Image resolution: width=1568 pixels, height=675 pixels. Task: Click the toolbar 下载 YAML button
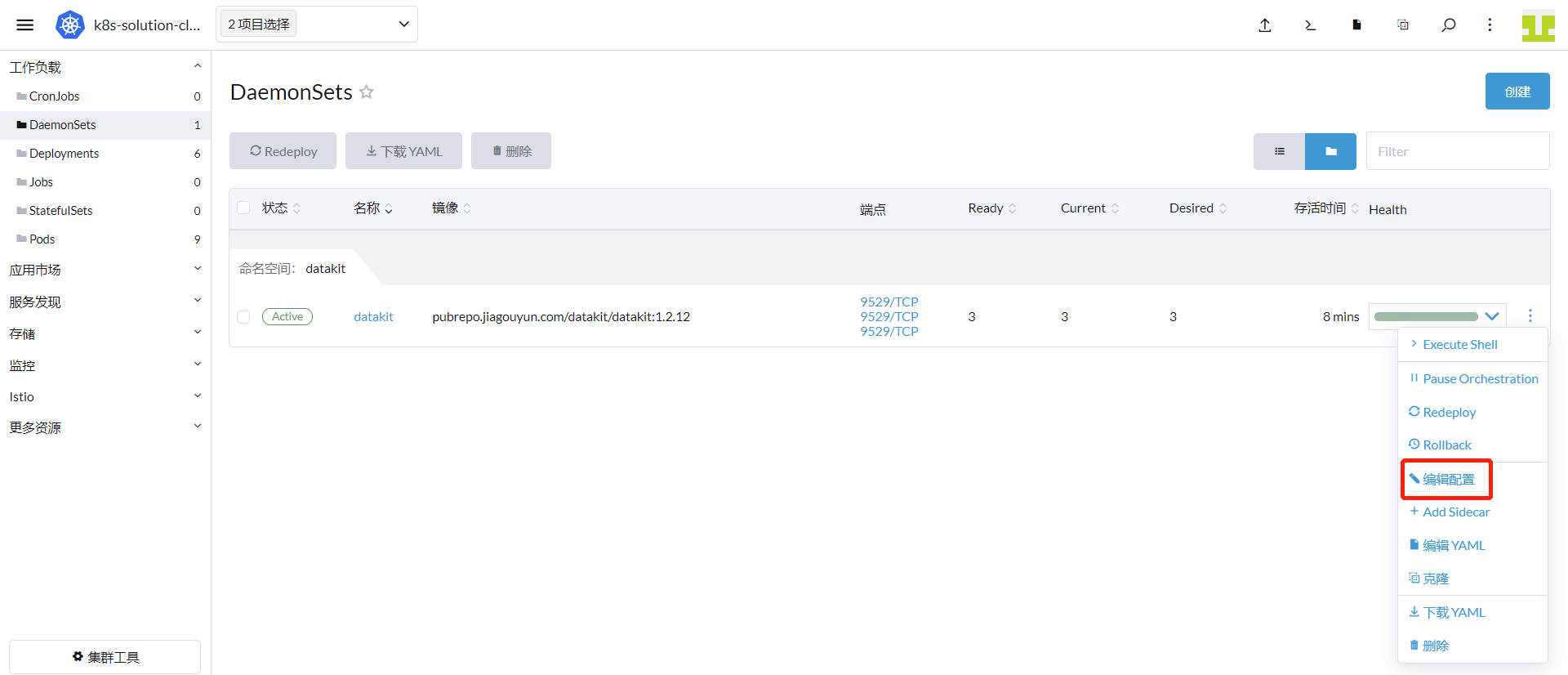[x=403, y=151]
